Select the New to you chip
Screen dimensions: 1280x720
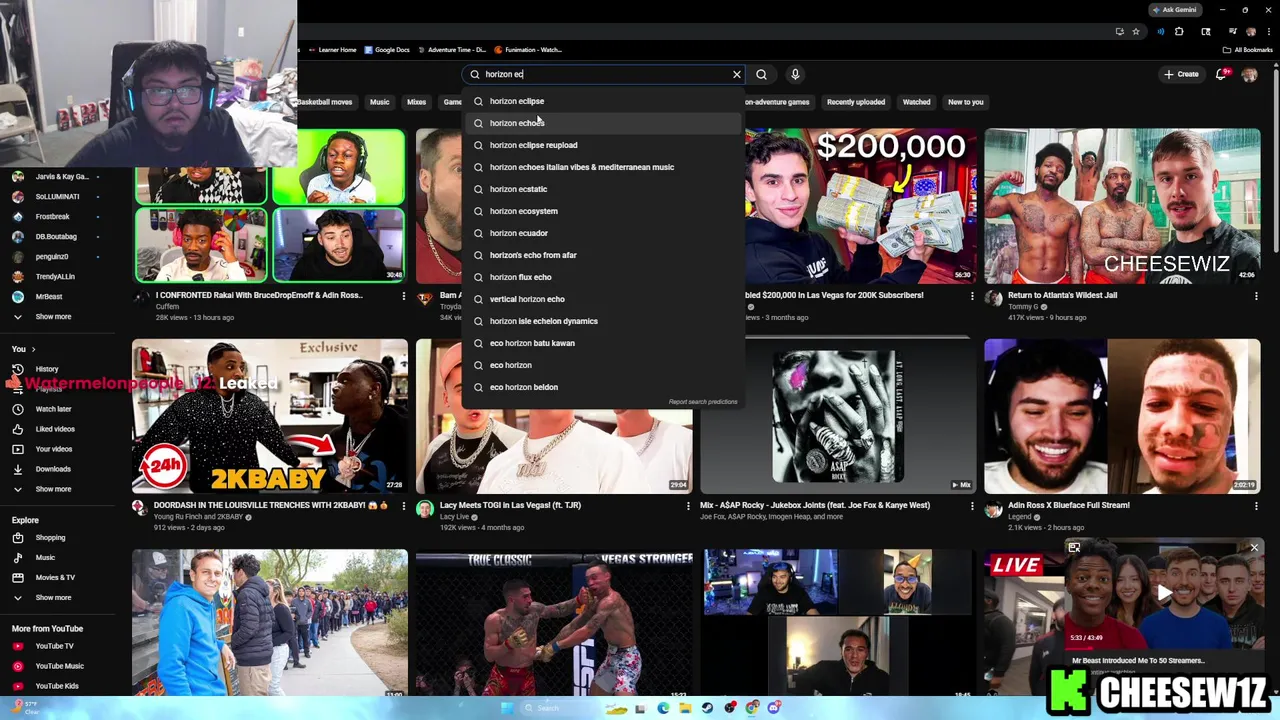click(x=965, y=102)
